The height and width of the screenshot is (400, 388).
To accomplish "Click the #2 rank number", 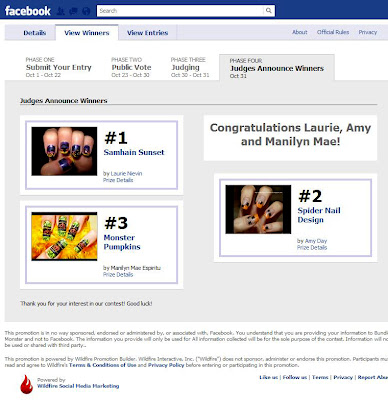I will (x=310, y=196).
